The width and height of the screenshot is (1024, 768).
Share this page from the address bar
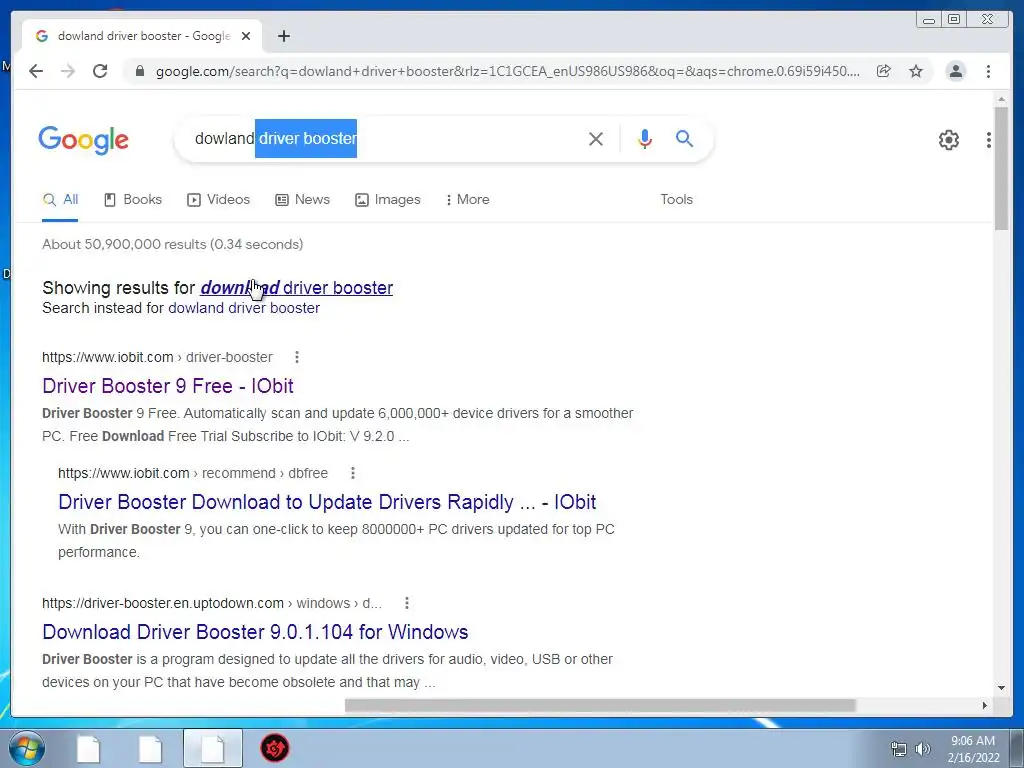(x=884, y=71)
